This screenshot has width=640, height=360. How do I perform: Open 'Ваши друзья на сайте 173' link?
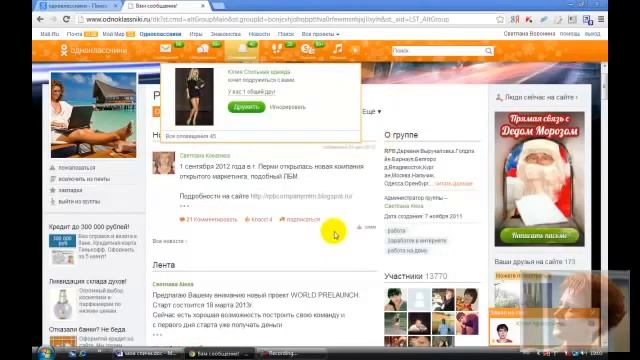[535, 262]
